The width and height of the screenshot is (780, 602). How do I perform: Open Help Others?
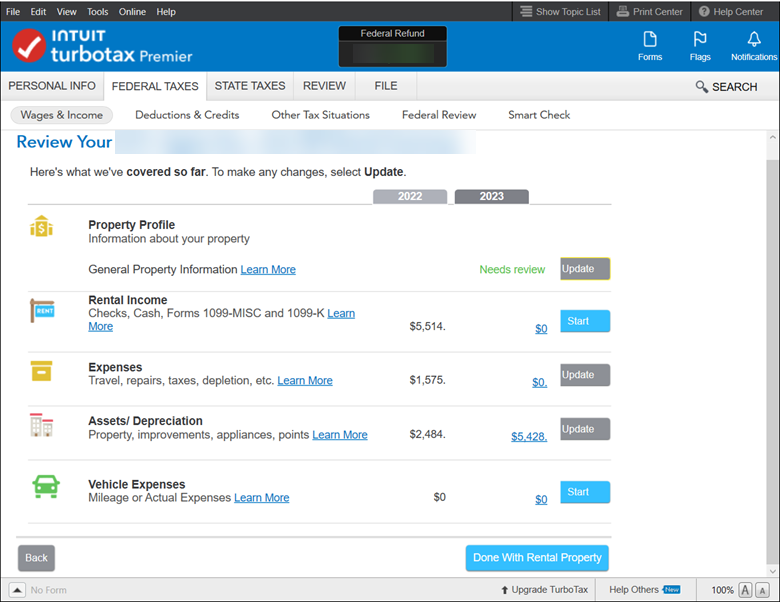click(x=644, y=590)
